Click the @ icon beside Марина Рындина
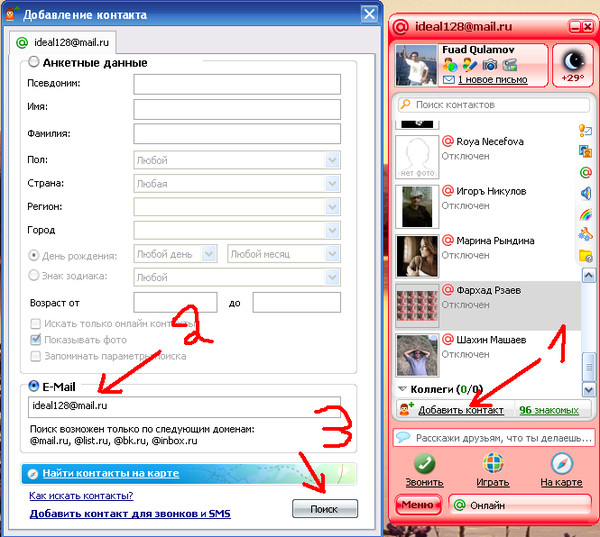600x537 pixels. click(448, 240)
